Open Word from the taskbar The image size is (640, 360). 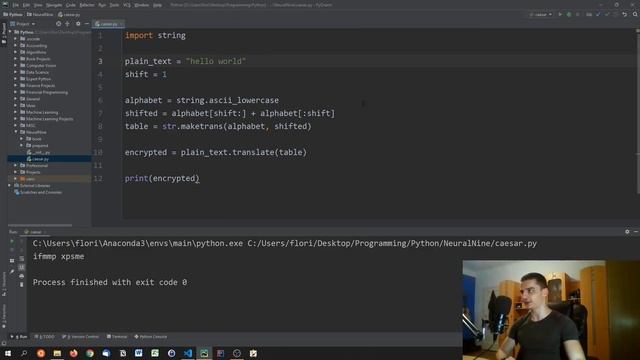pos(139,353)
